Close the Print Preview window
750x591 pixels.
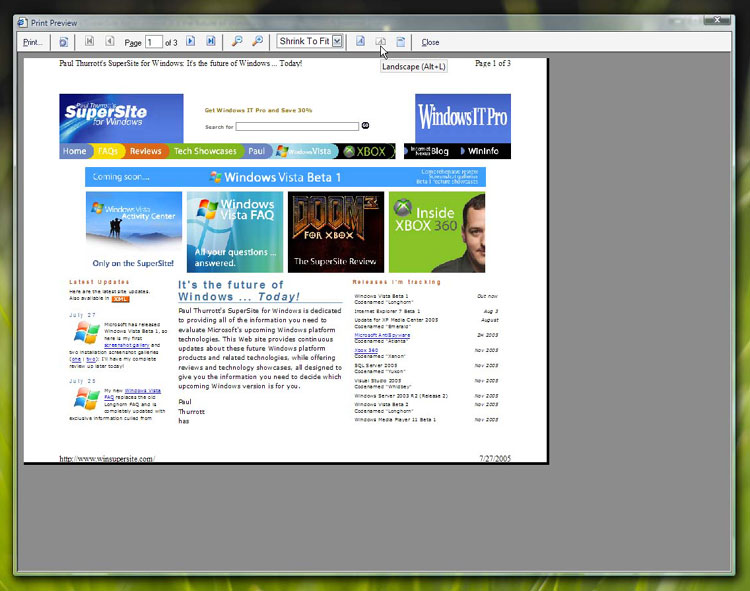coord(716,20)
